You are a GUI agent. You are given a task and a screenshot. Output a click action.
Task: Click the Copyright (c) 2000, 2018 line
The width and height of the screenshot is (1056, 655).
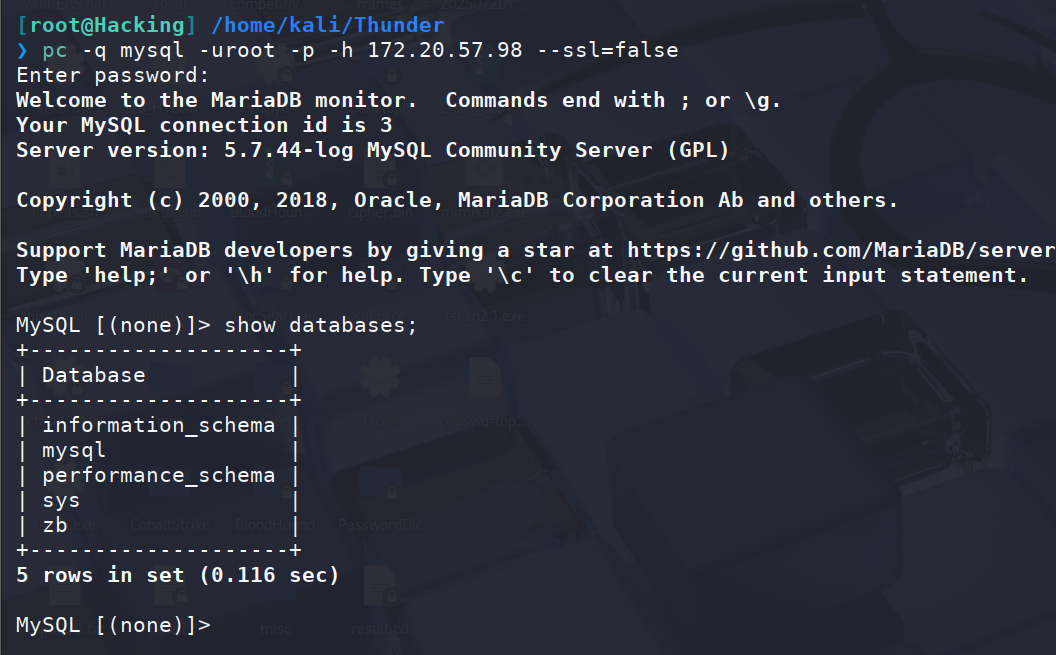pos(457,200)
